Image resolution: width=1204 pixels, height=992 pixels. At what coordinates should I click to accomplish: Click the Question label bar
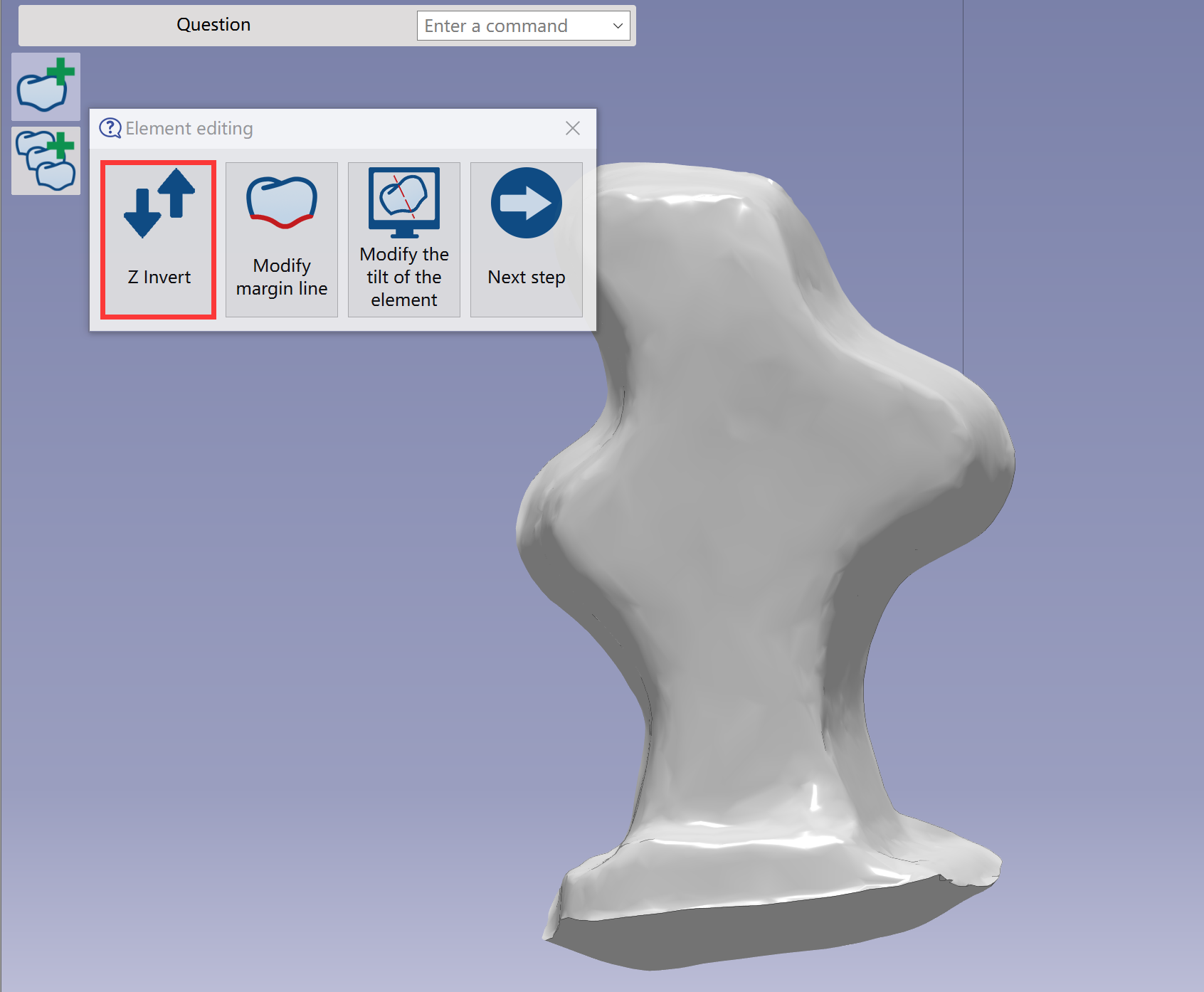[213, 25]
